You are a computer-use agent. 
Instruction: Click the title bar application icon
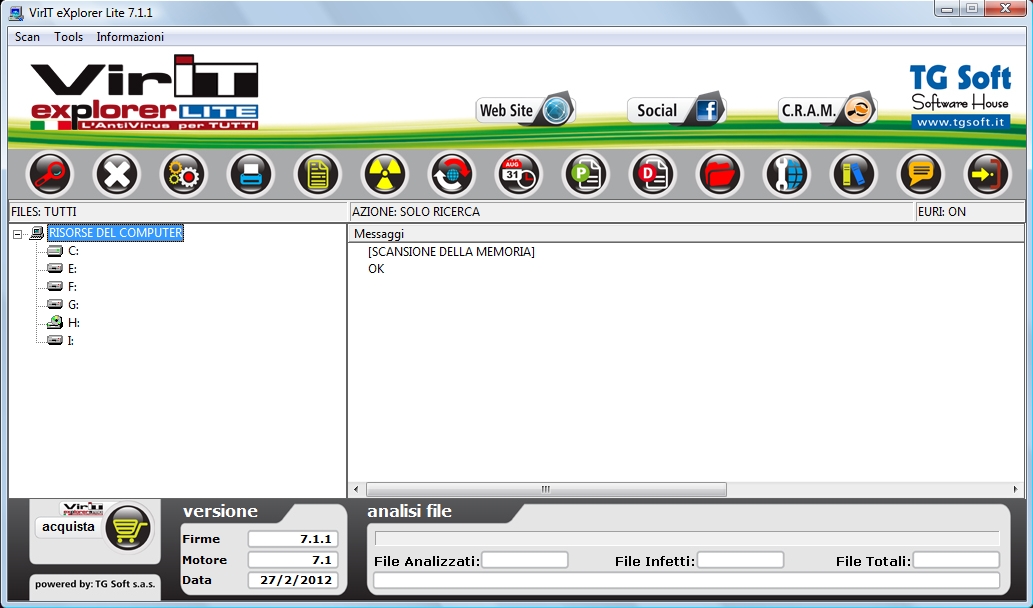[x=16, y=13]
